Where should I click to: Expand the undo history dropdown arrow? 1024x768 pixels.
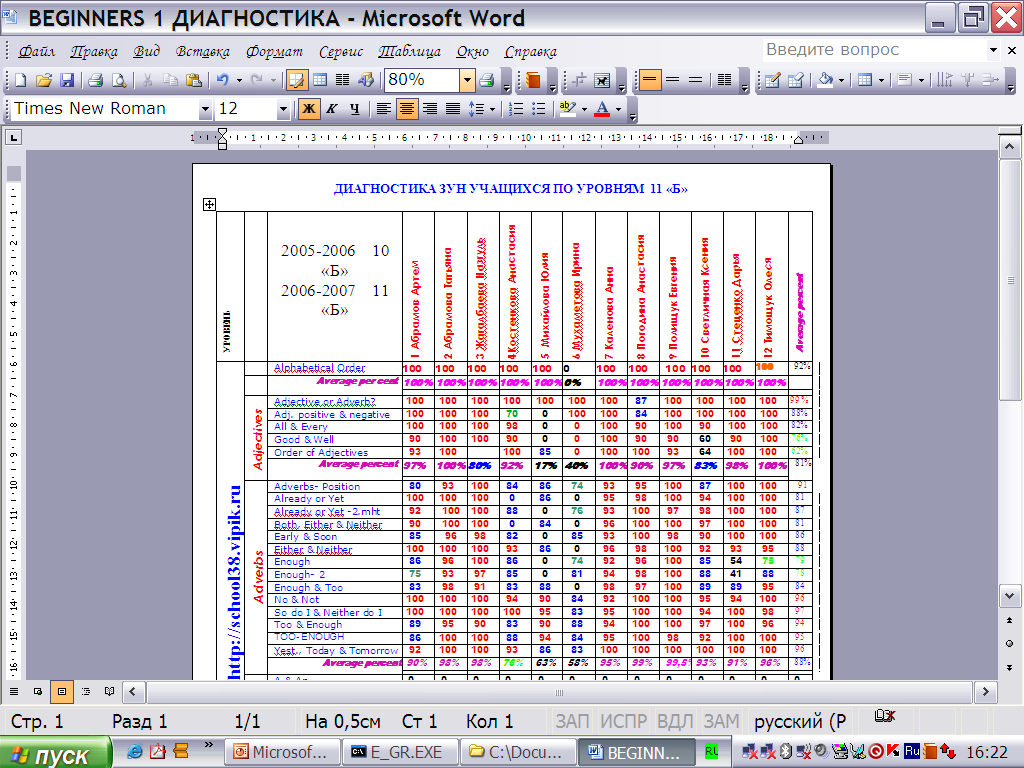239,80
